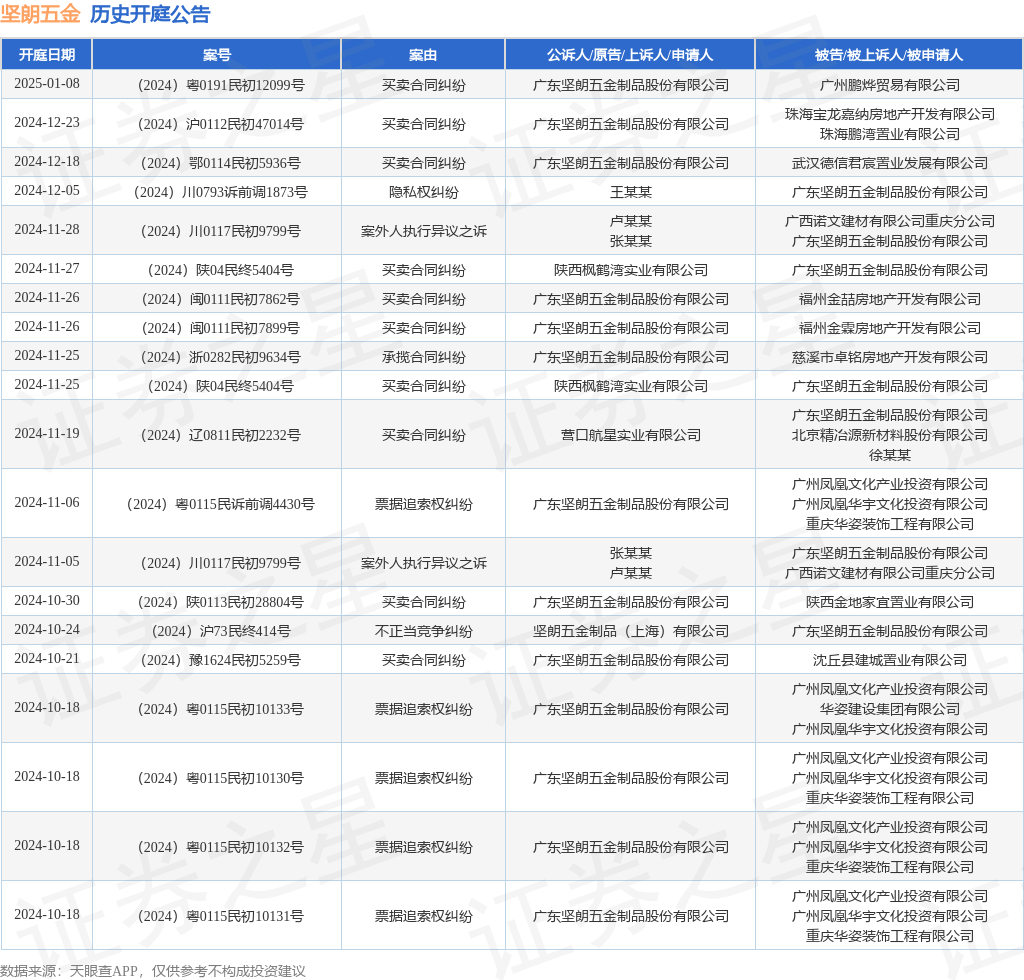The width and height of the screenshot is (1024, 980).
Task: Select date cell 2024-11-28
Action: tap(46, 230)
